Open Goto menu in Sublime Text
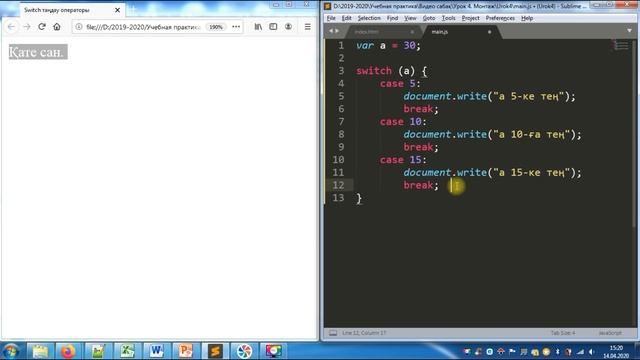This screenshot has width=640, height=360. (429, 18)
